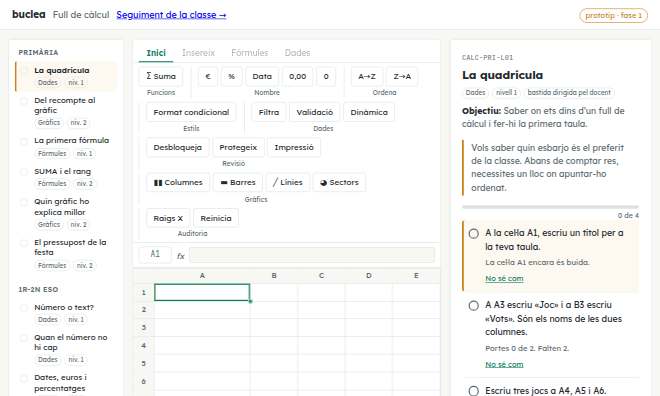
Task: Select column D header
Action: pyautogui.click(x=369, y=275)
